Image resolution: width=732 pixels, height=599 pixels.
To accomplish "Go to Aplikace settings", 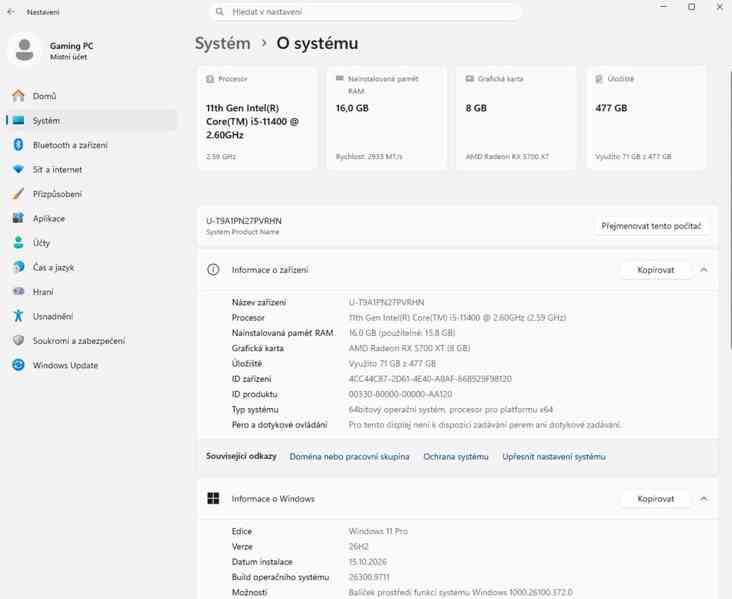I will 92,218.
